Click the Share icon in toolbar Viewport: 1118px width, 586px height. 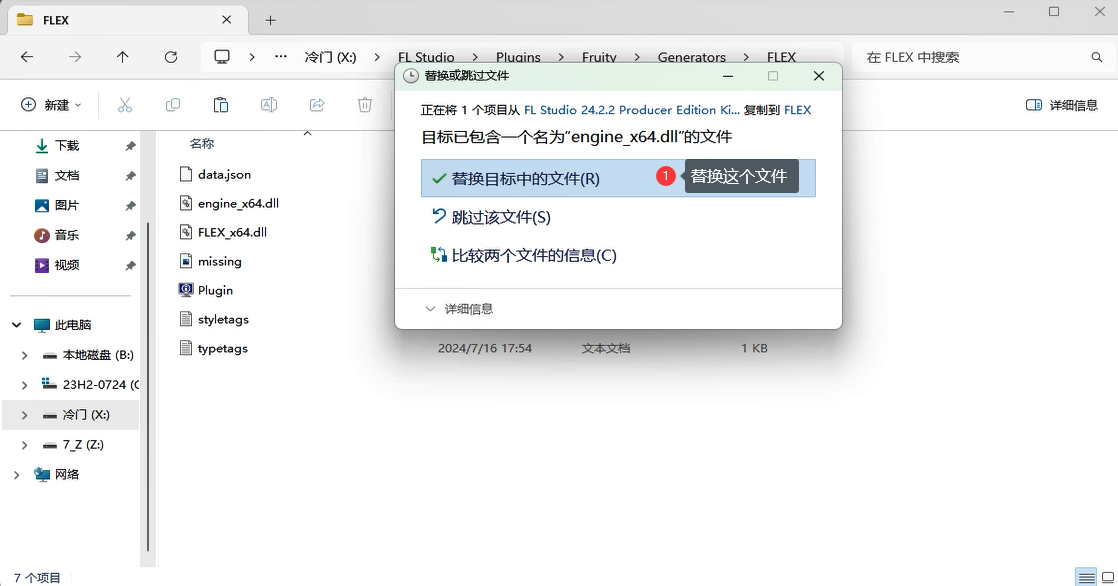[317, 106]
